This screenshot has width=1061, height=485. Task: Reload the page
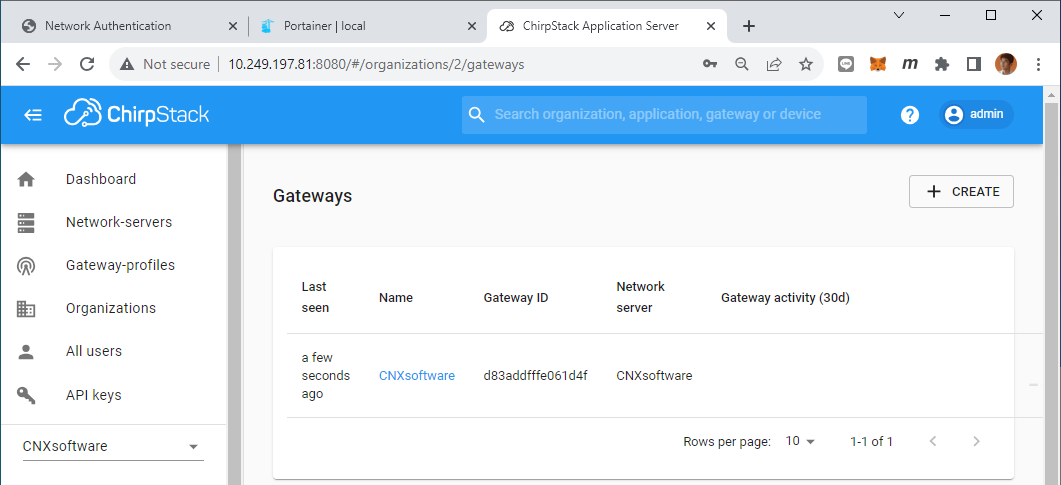(87, 64)
